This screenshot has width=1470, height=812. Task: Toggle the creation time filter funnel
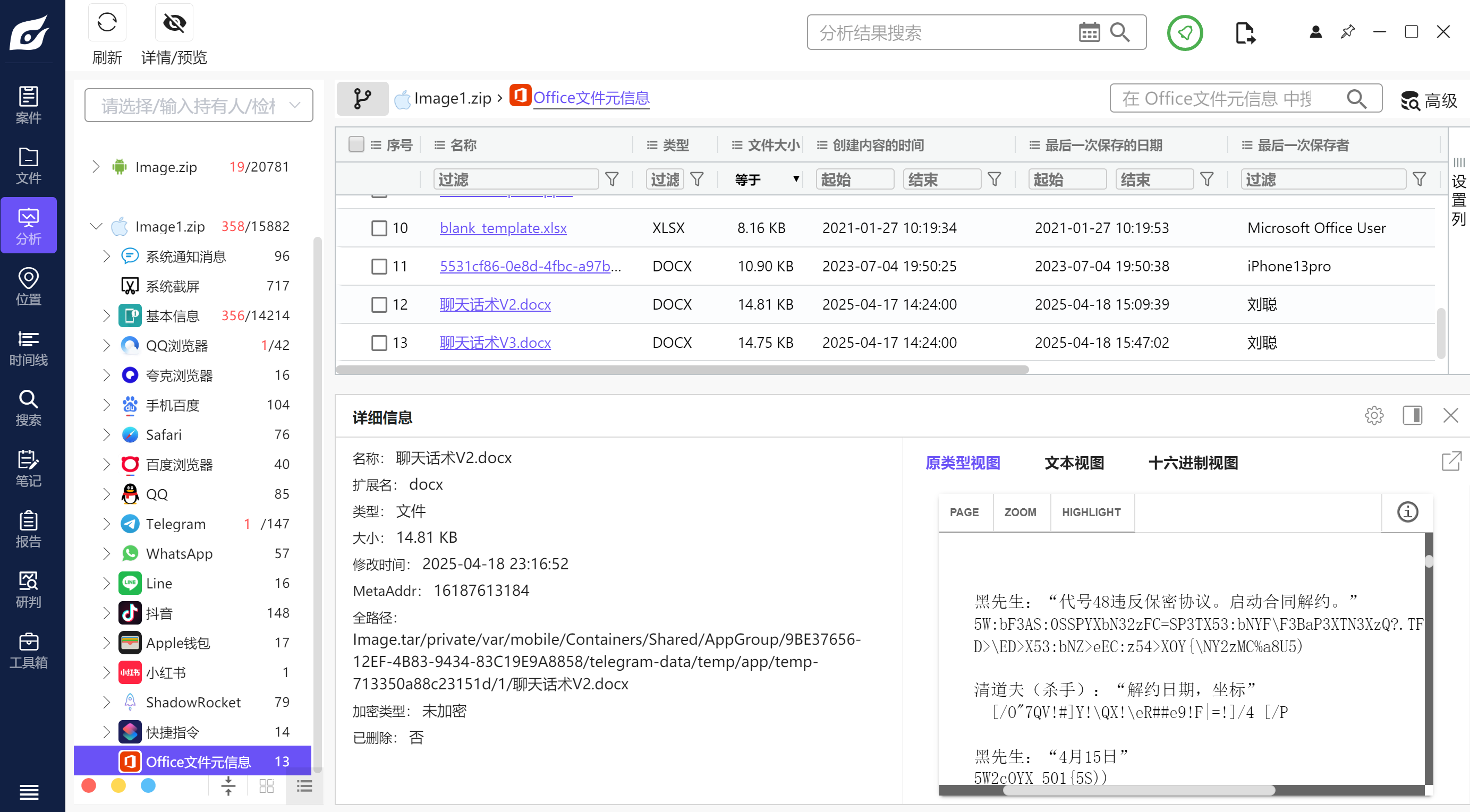click(x=994, y=179)
